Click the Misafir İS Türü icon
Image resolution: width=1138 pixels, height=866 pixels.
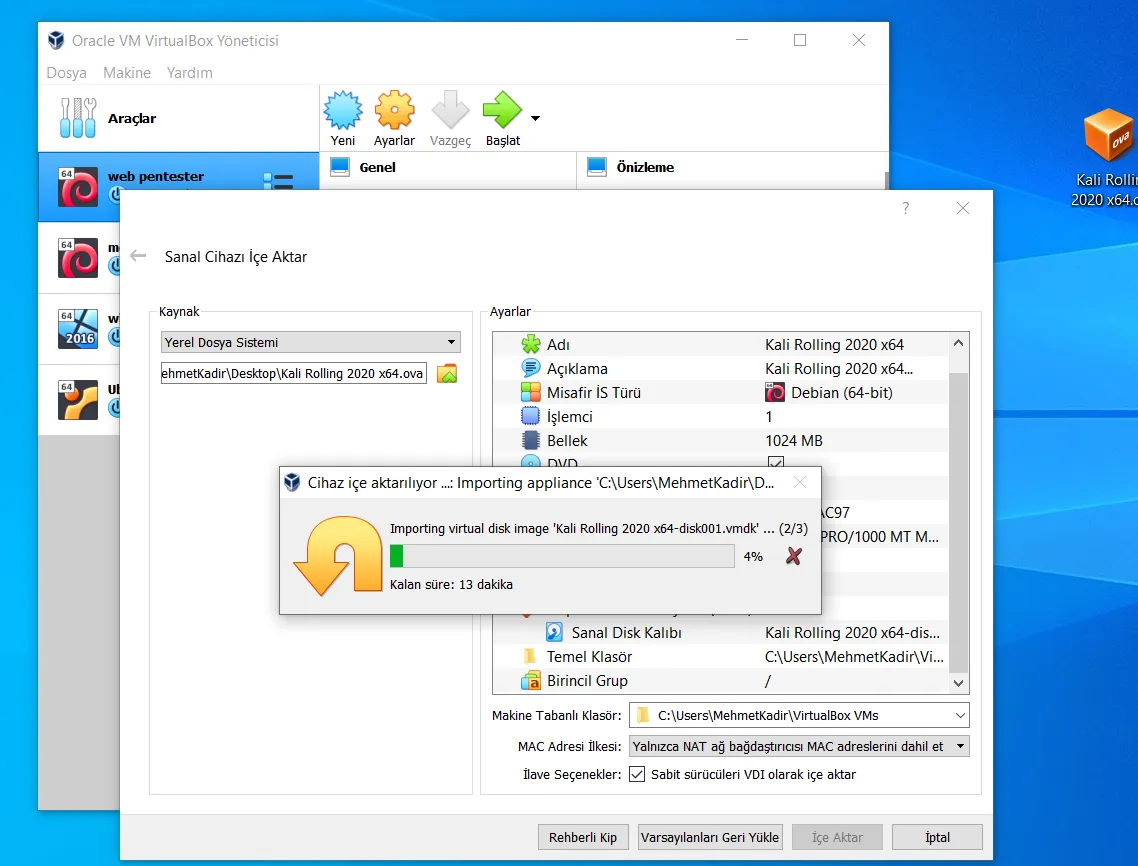531,392
